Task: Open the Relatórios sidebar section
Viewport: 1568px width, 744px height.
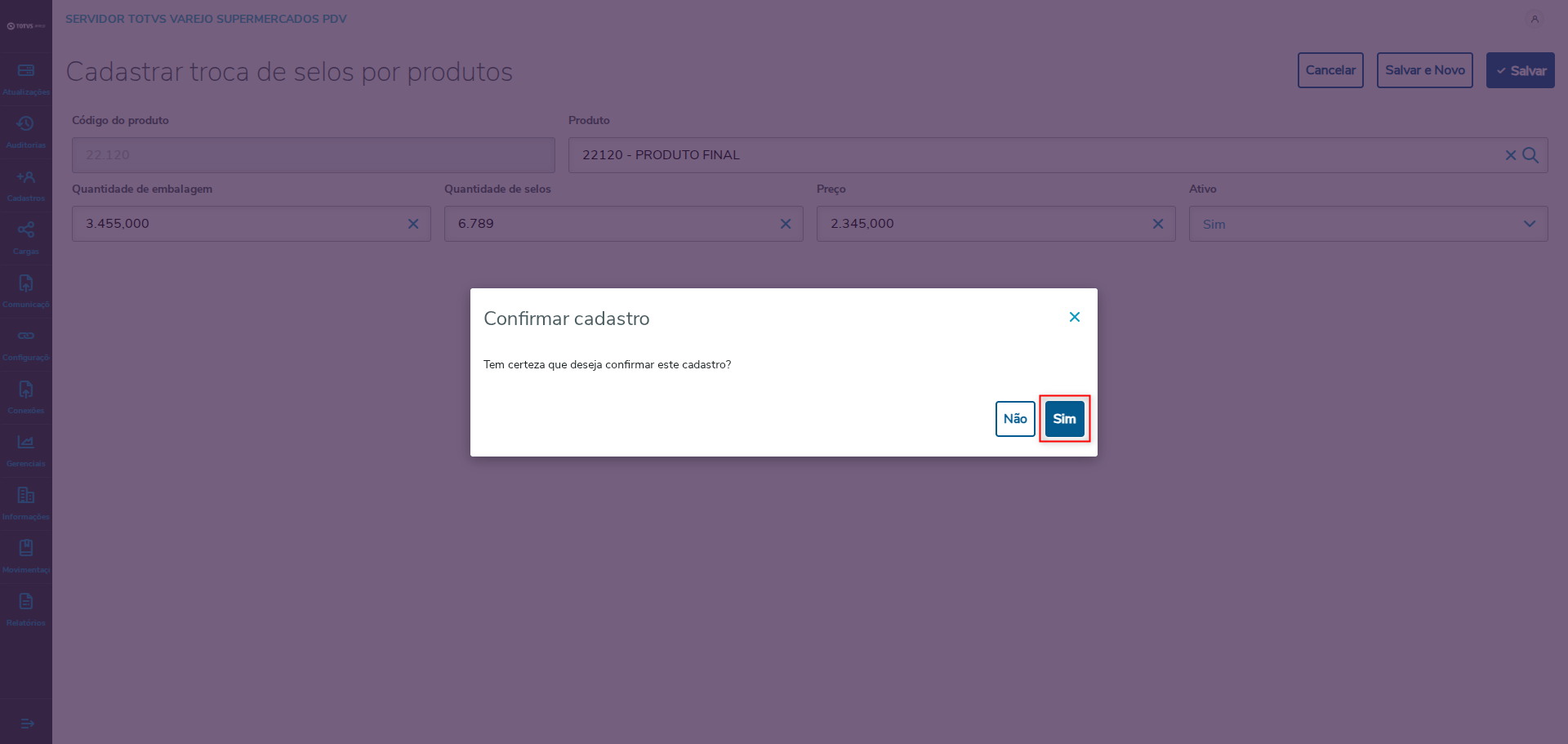Action: coord(26,610)
